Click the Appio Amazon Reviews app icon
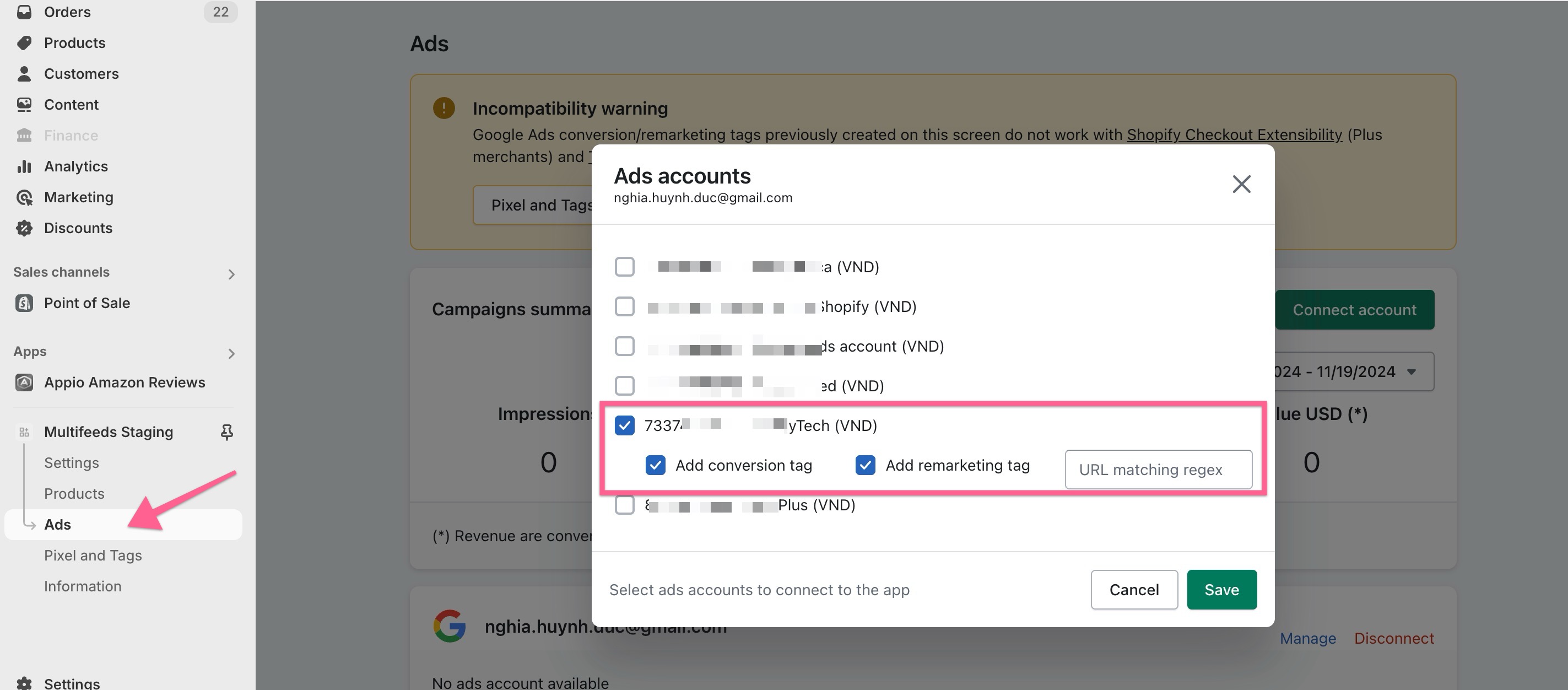 pyautogui.click(x=24, y=382)
